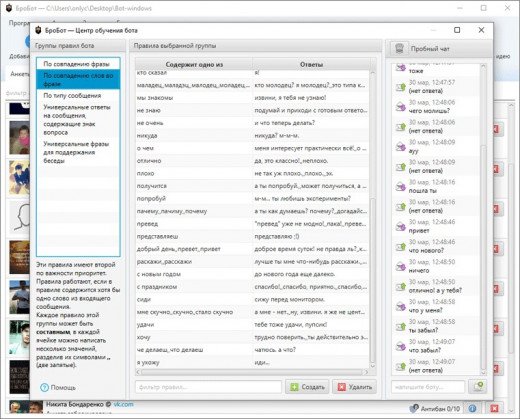Click the БроБот app icon in the main window title bar

(9, 8)
